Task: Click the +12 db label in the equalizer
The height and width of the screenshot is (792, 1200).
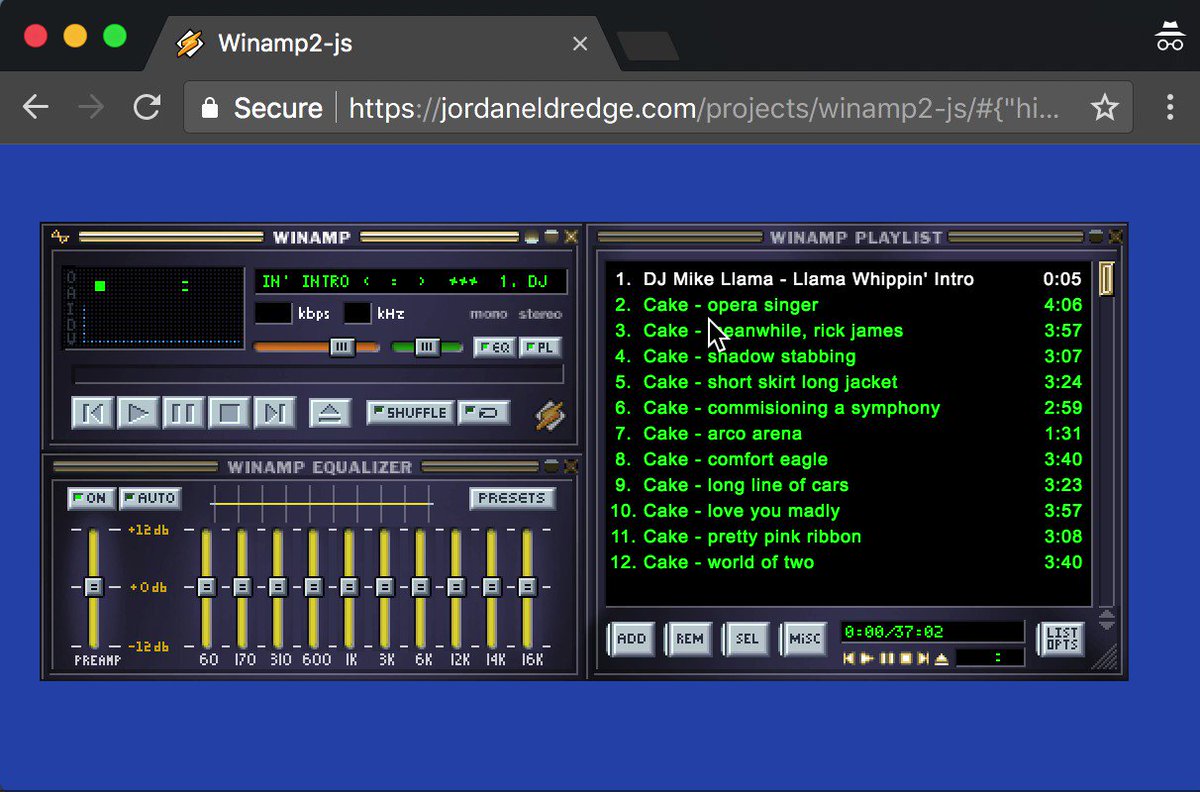Action: [x=149, y=530]
